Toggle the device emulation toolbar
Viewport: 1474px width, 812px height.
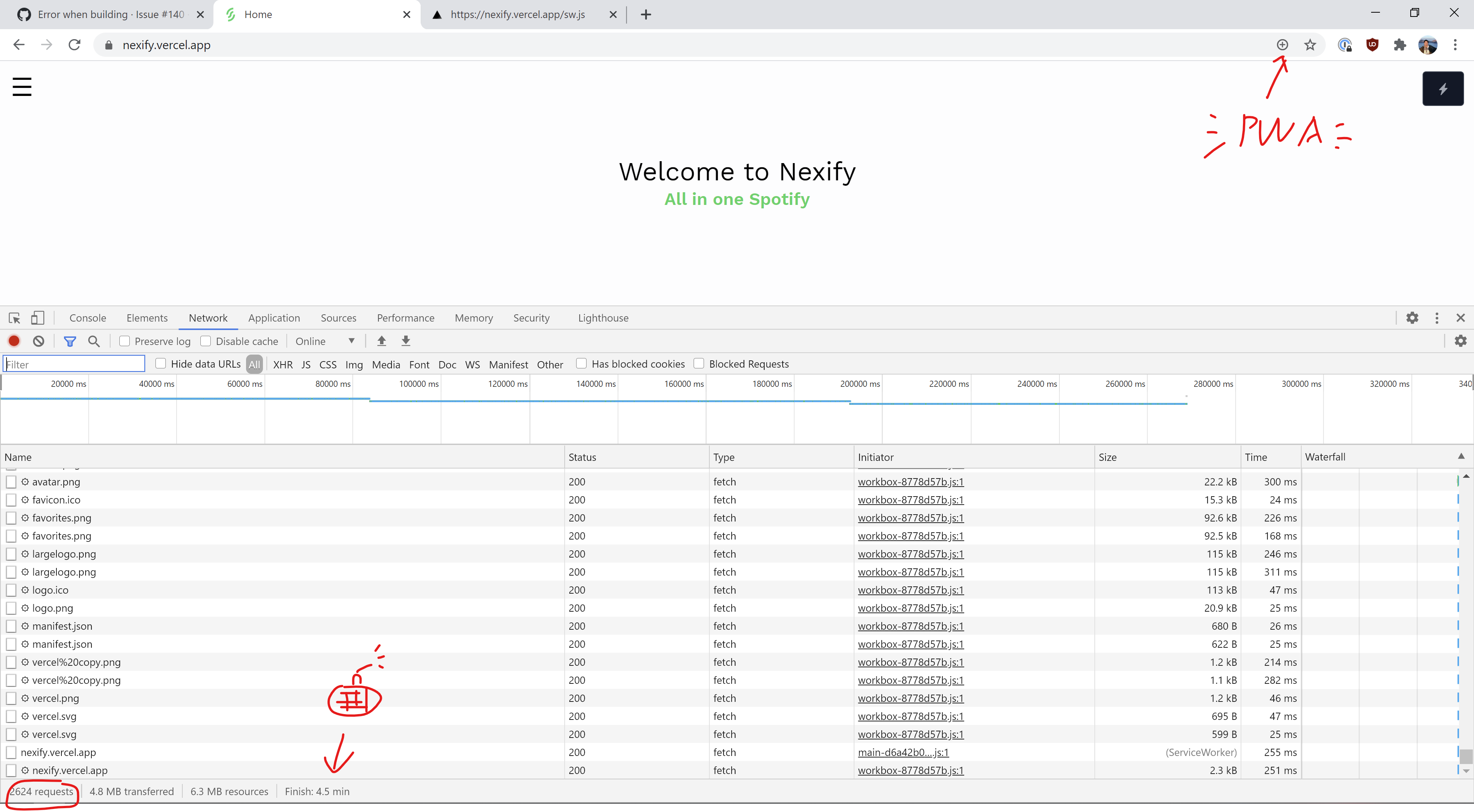pos(37,318)
